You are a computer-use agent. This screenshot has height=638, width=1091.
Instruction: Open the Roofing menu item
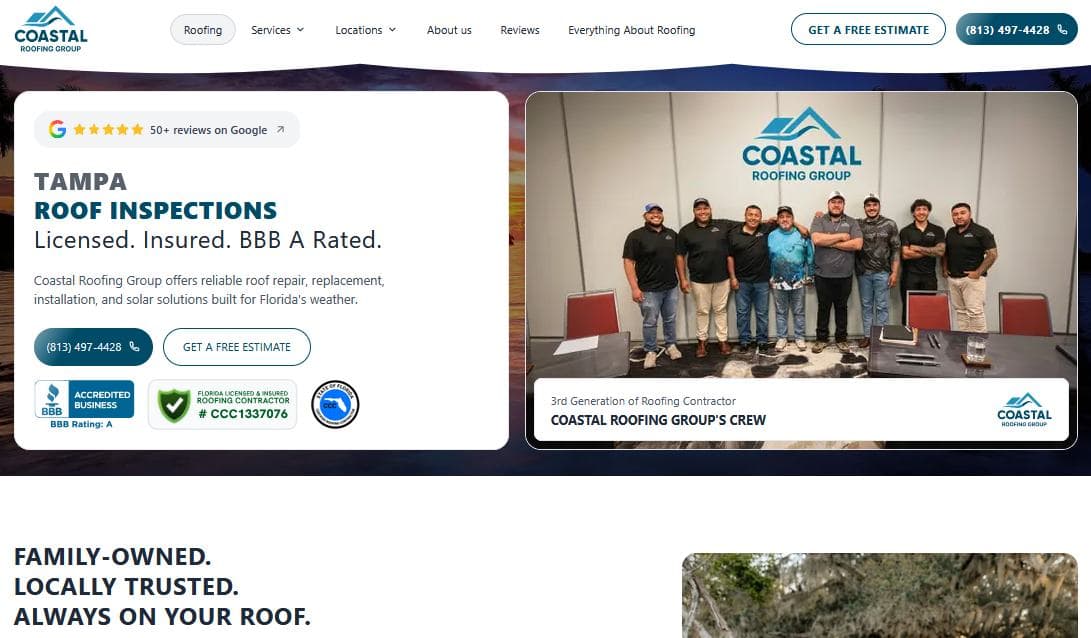pyautogui.click(x=202, y=30)
